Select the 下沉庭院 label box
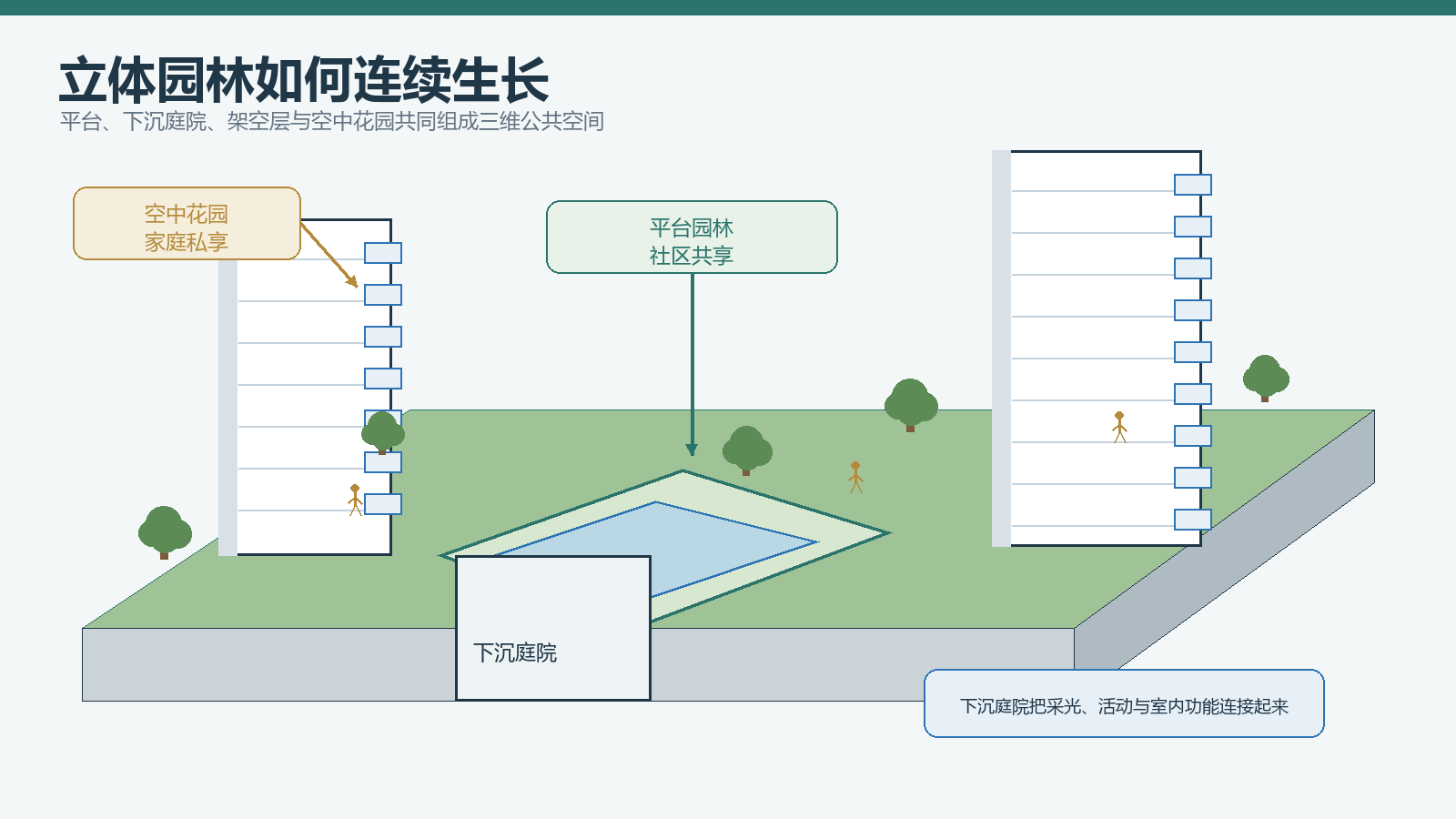The height and width of the screenshot is (819, 1456). (553, 628)
